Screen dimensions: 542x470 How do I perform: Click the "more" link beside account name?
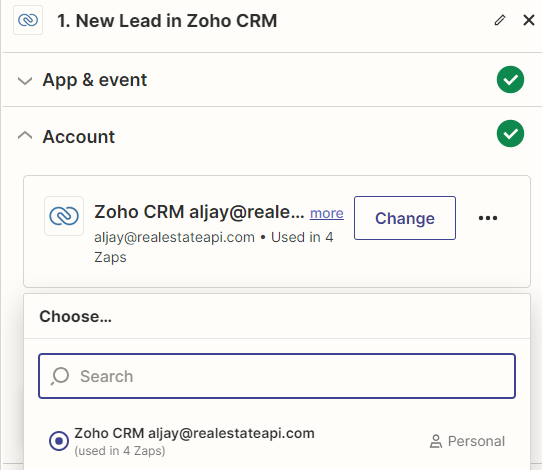coord(327,213)
